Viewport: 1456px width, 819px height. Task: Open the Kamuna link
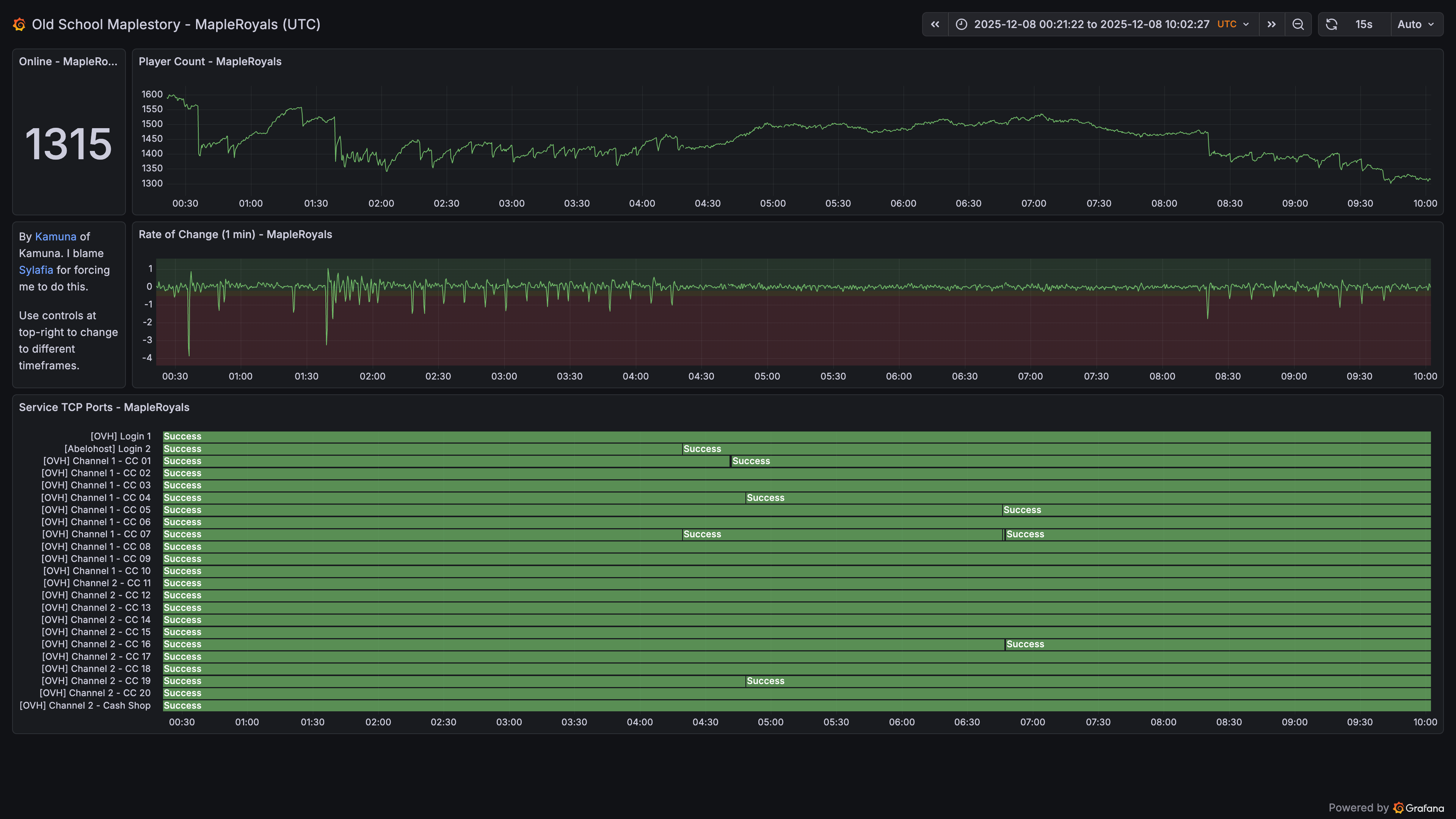tap(55, 237)
